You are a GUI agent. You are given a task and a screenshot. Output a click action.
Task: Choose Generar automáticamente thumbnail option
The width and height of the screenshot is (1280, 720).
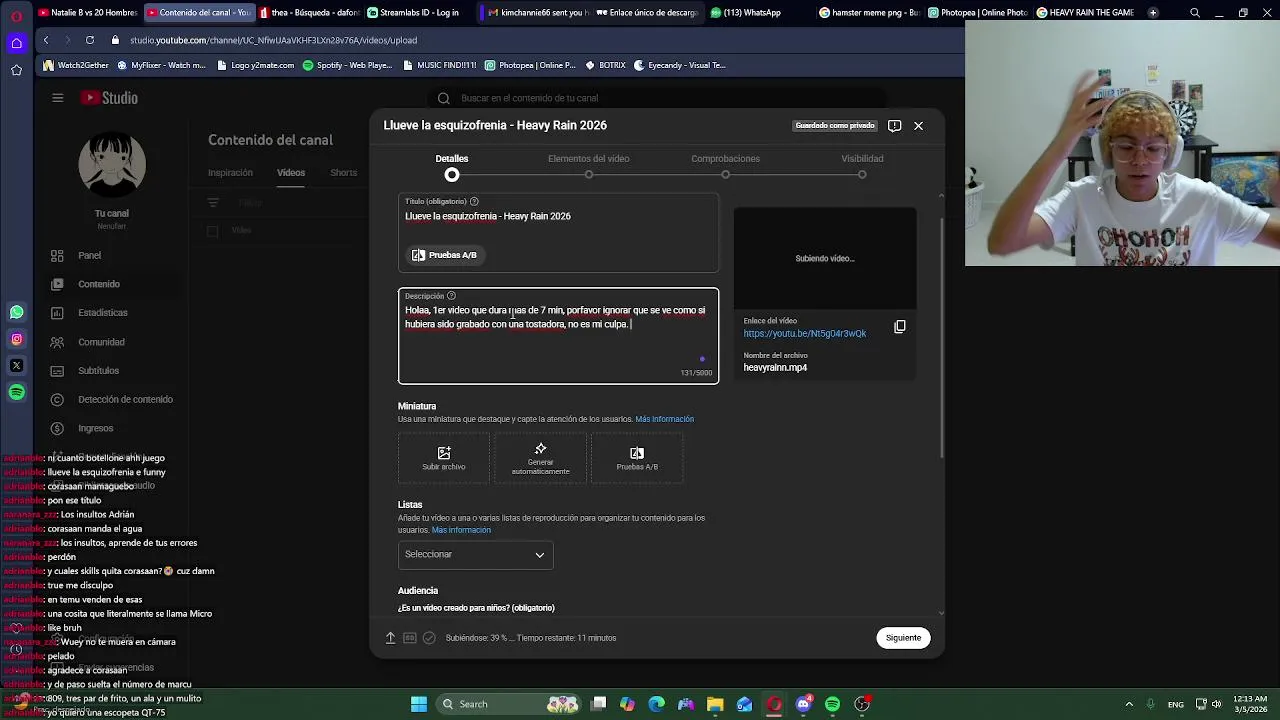(x=540, y=458)
